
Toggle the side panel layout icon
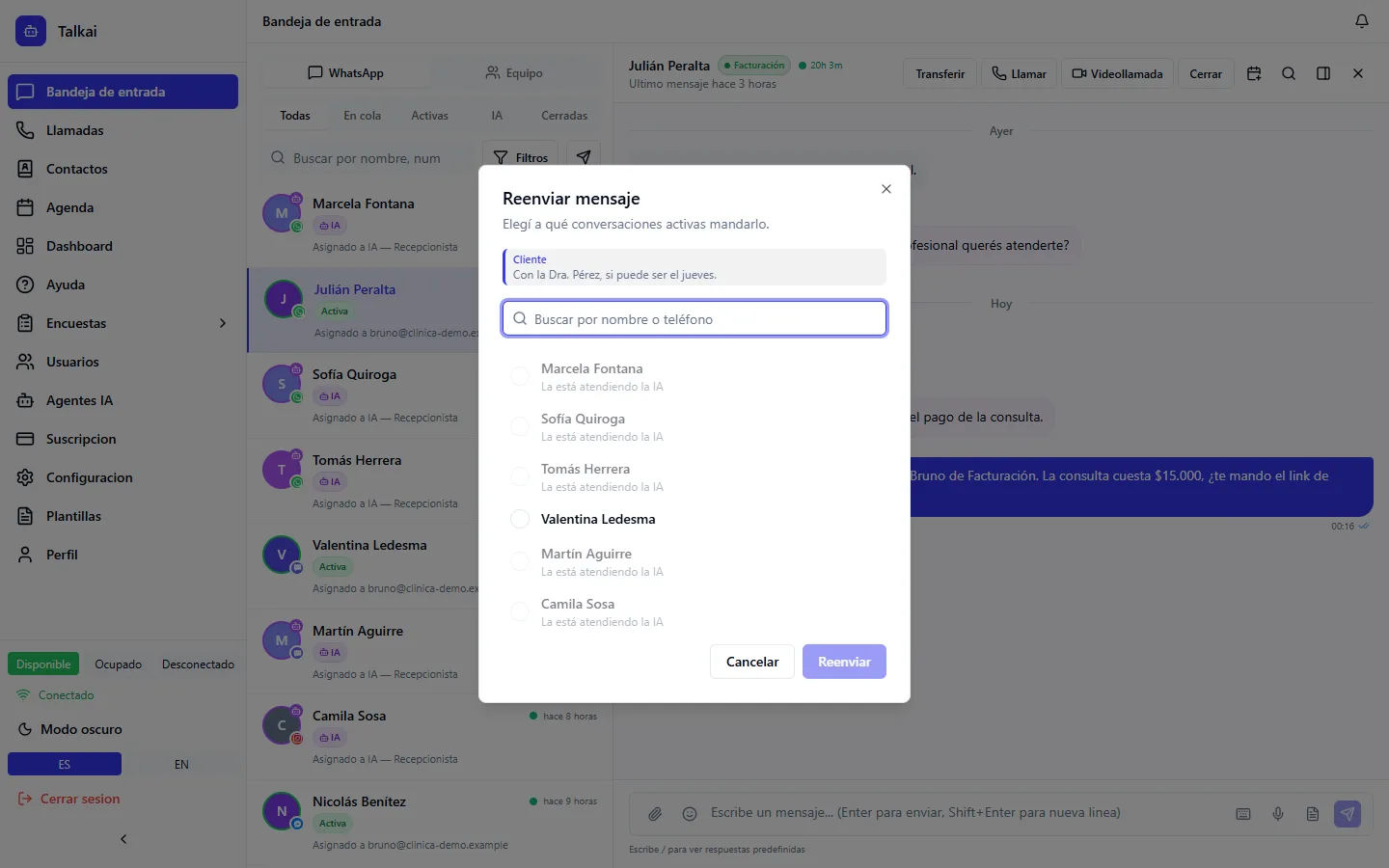1323,73
